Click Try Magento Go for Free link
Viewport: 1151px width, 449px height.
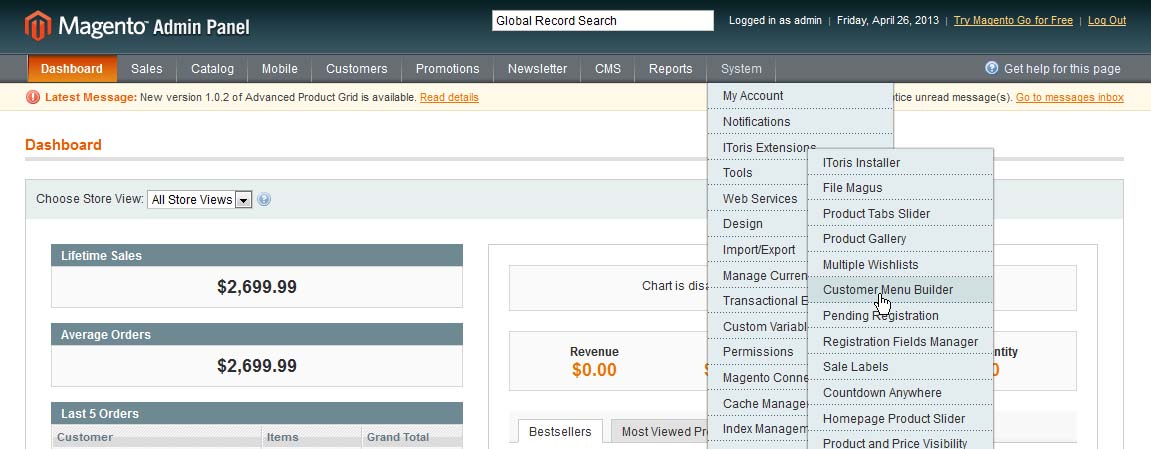tap(1013, 21)
